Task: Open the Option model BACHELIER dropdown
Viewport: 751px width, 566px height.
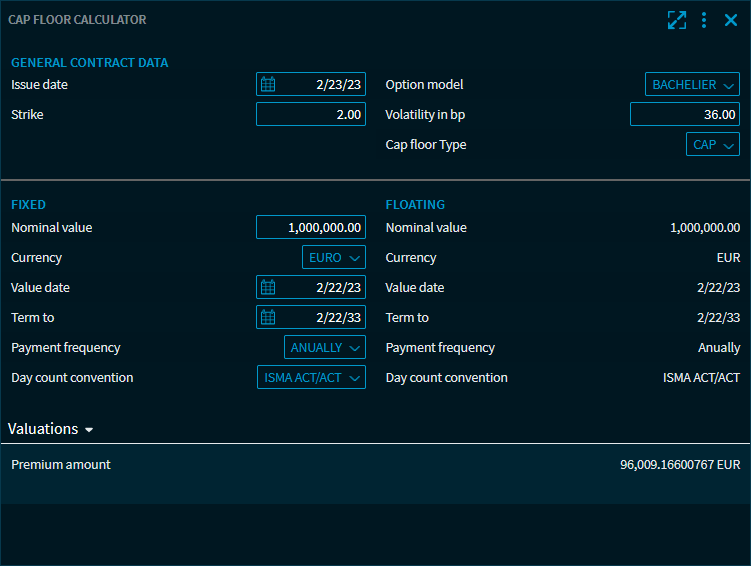Action: [692, 85]
